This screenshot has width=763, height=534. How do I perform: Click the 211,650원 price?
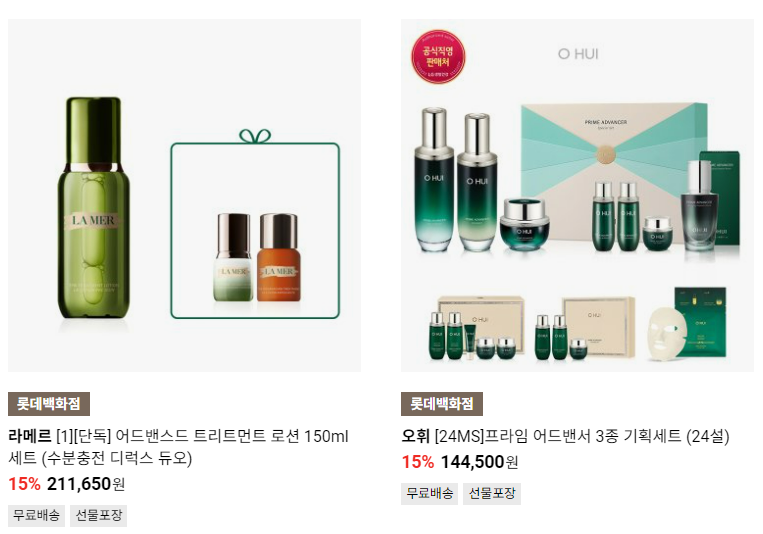(x=86, y=484)
